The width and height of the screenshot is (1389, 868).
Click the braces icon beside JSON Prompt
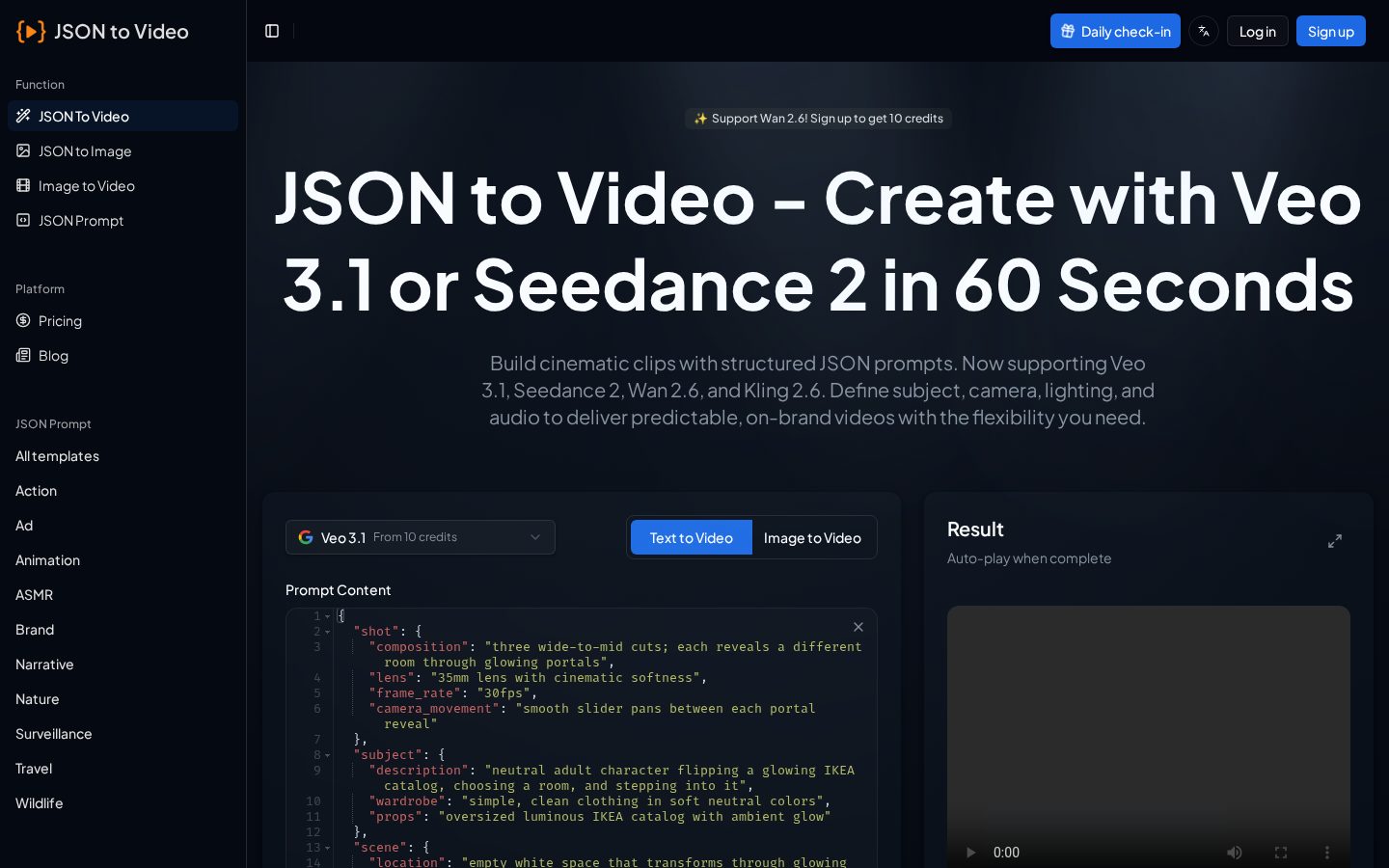[x=23, y=220]
